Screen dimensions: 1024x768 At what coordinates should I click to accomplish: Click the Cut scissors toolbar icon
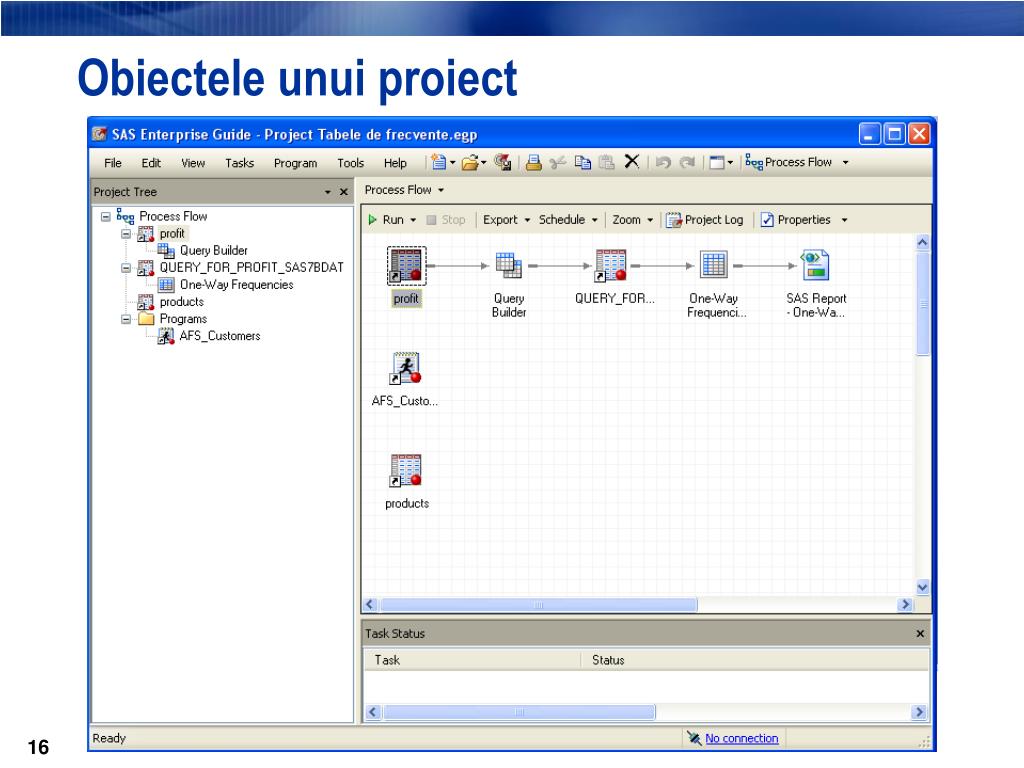tap(557, 162)
